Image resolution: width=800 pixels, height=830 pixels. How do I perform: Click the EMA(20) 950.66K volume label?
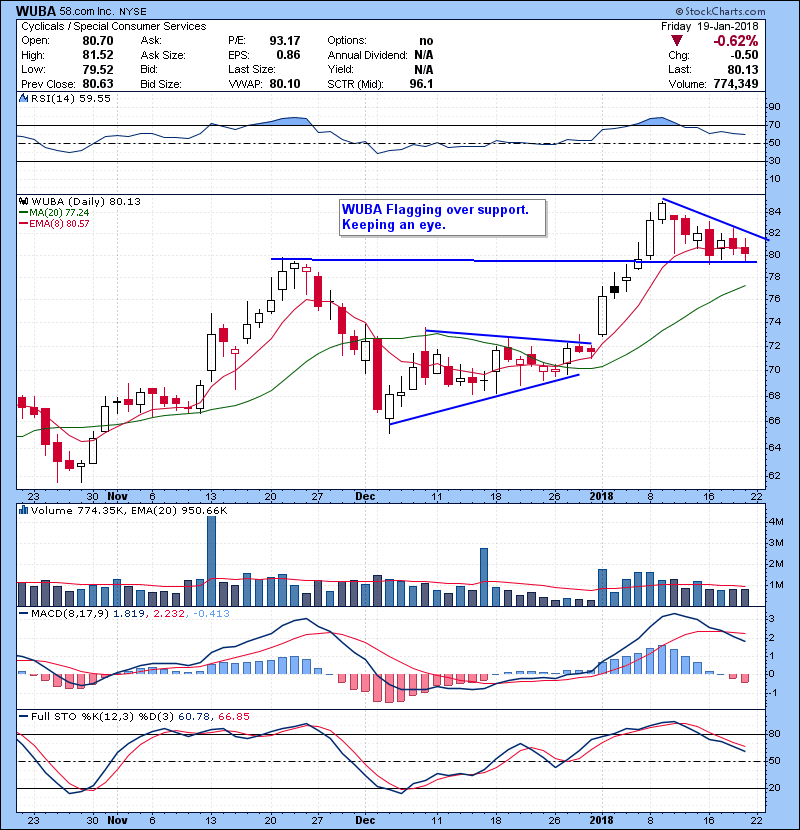180,510
